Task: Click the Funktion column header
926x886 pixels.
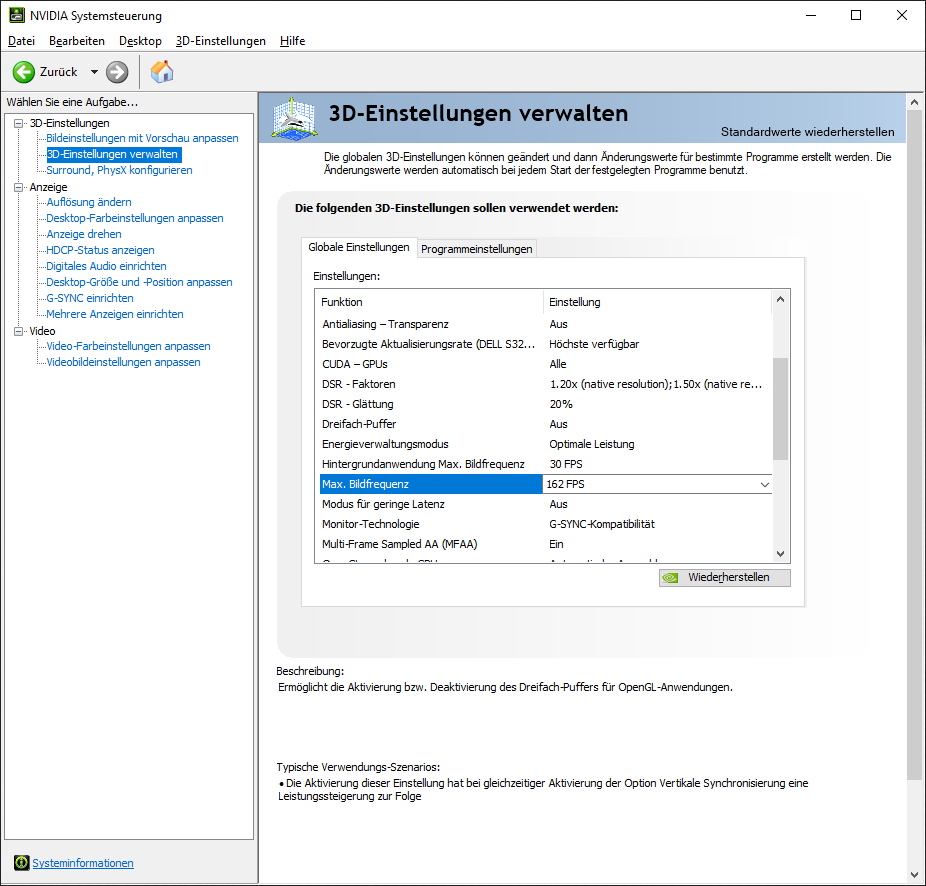Action: coord(431,302)
